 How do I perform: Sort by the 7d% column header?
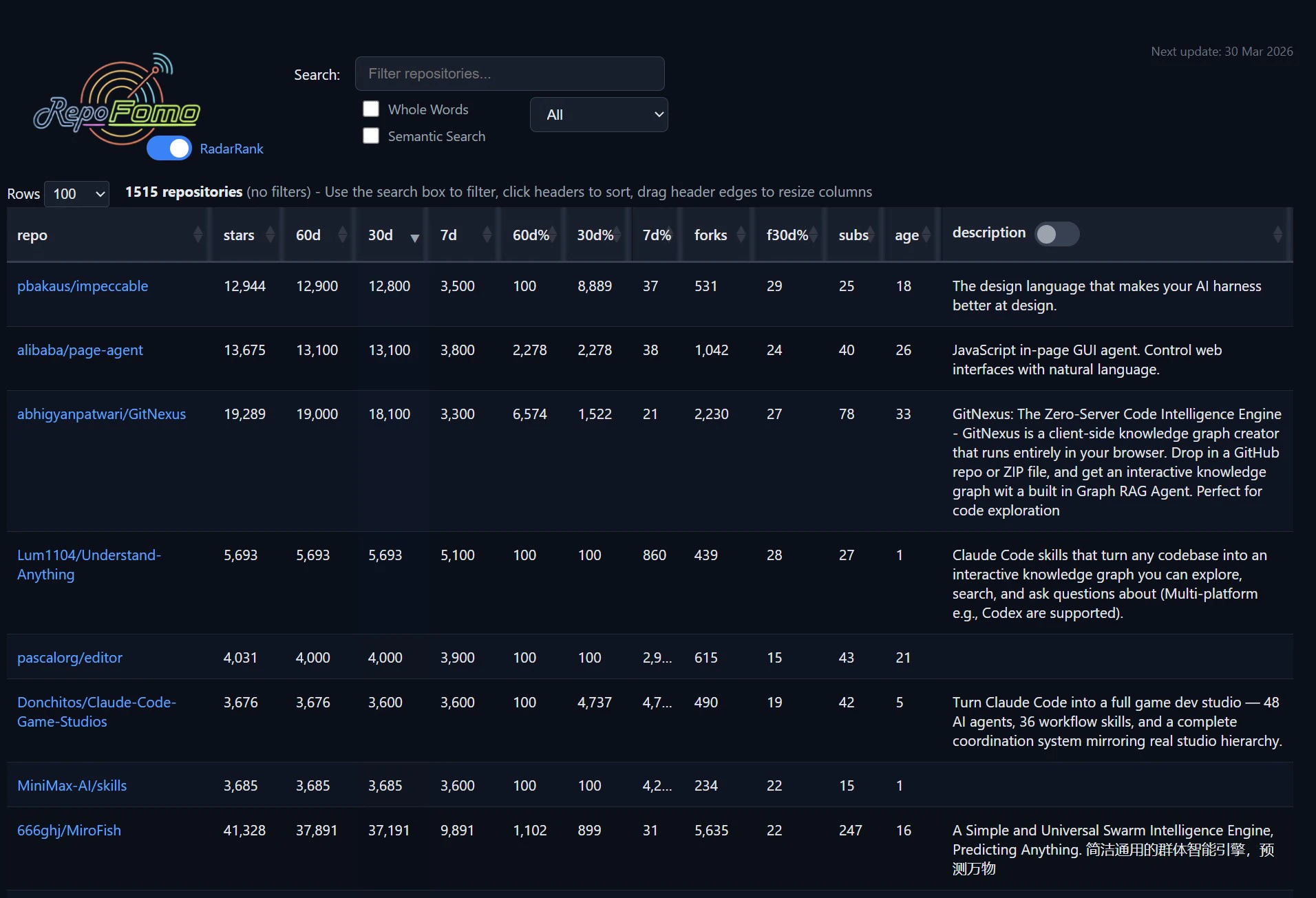click(x=657, y=235)
